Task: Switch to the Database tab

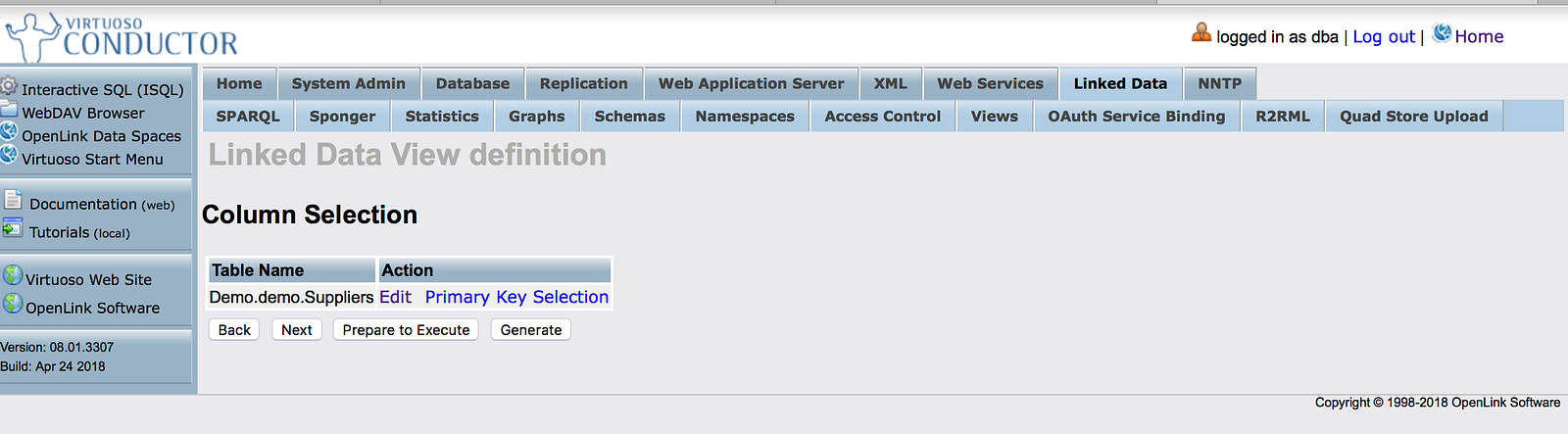Action: (472, 84)
